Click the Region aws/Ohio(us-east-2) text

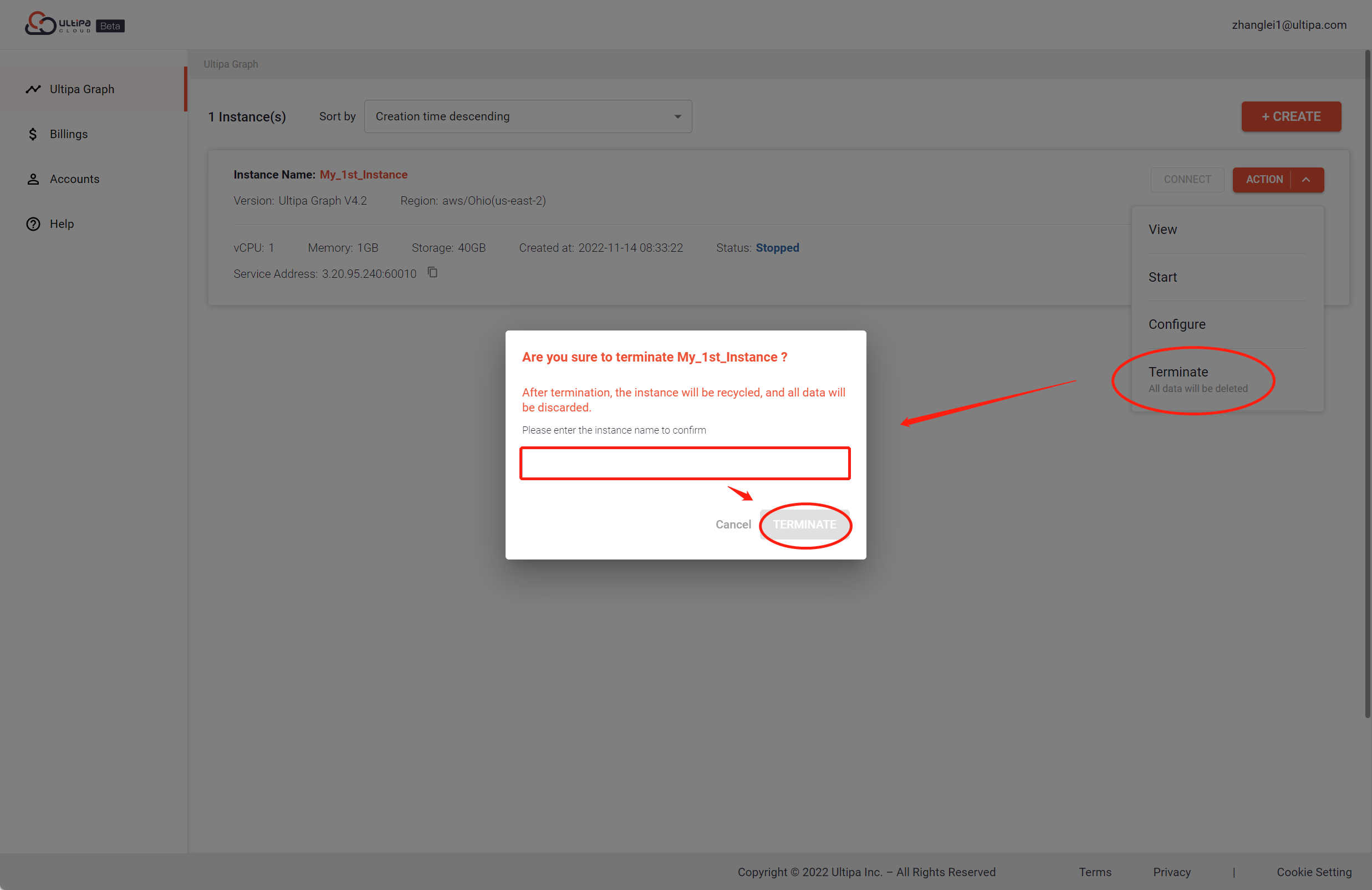(x=473, y=201)
